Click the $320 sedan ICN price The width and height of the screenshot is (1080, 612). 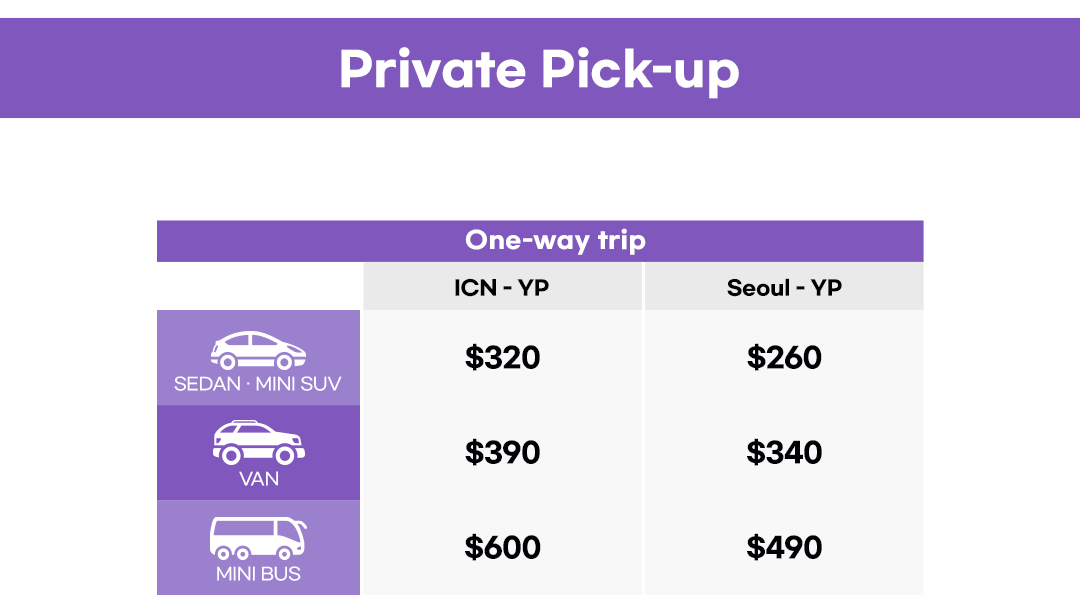pos(502,358)
